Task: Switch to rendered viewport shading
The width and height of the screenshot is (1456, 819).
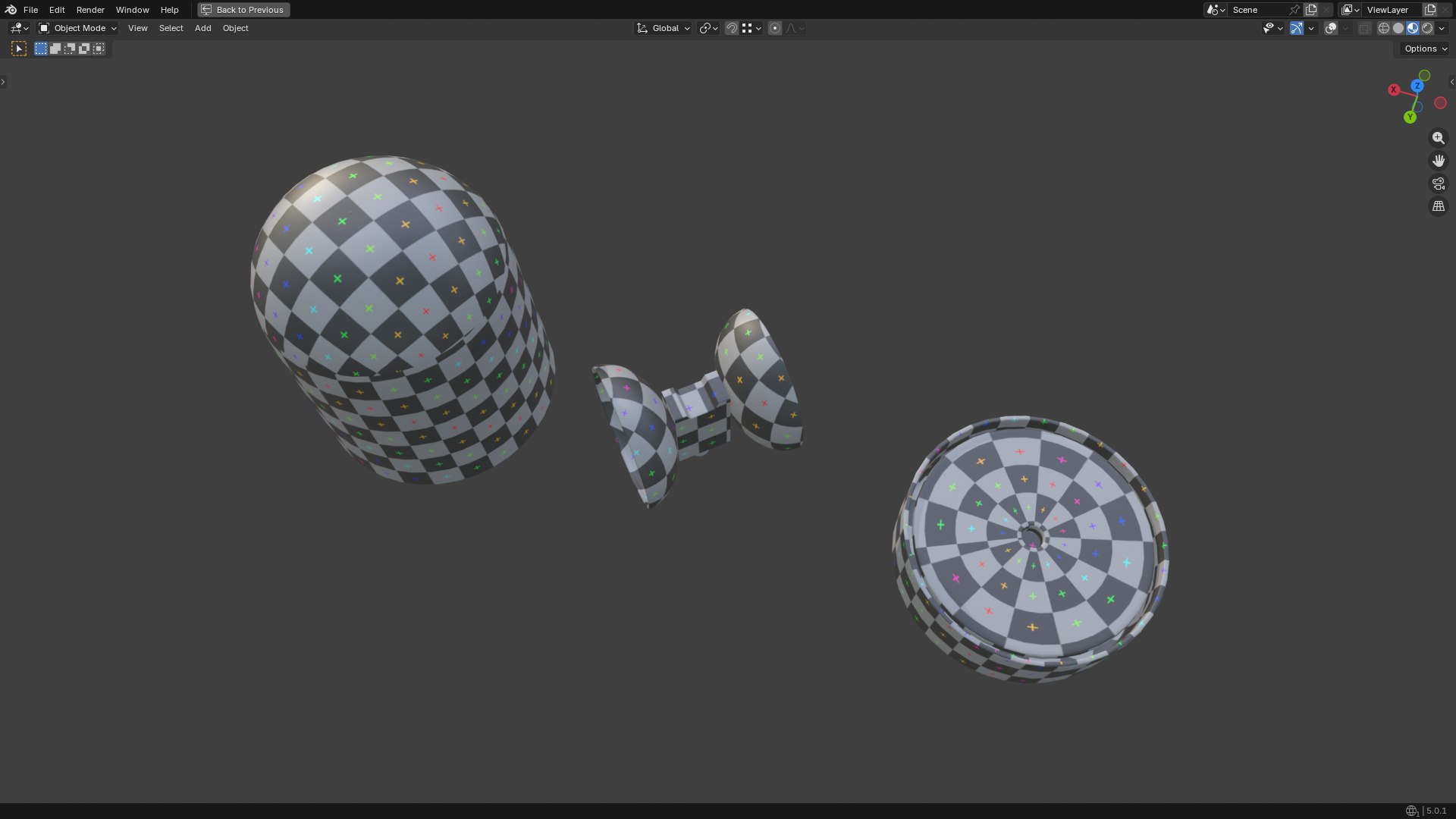Action: (1427, 28)
